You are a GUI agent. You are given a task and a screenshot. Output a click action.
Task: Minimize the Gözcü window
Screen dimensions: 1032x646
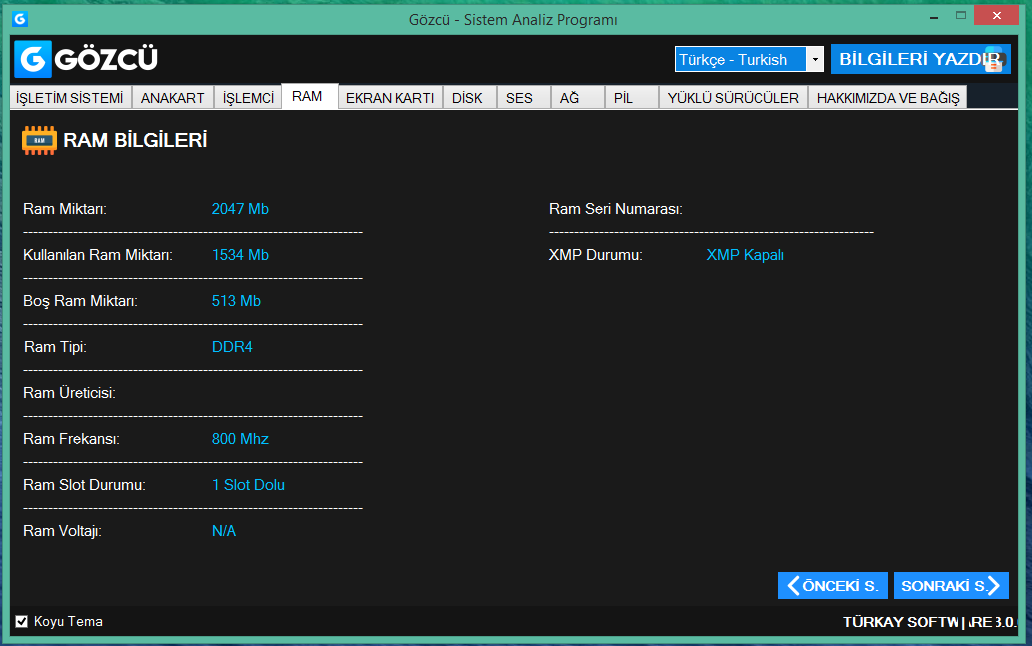(x=934, y=16)
